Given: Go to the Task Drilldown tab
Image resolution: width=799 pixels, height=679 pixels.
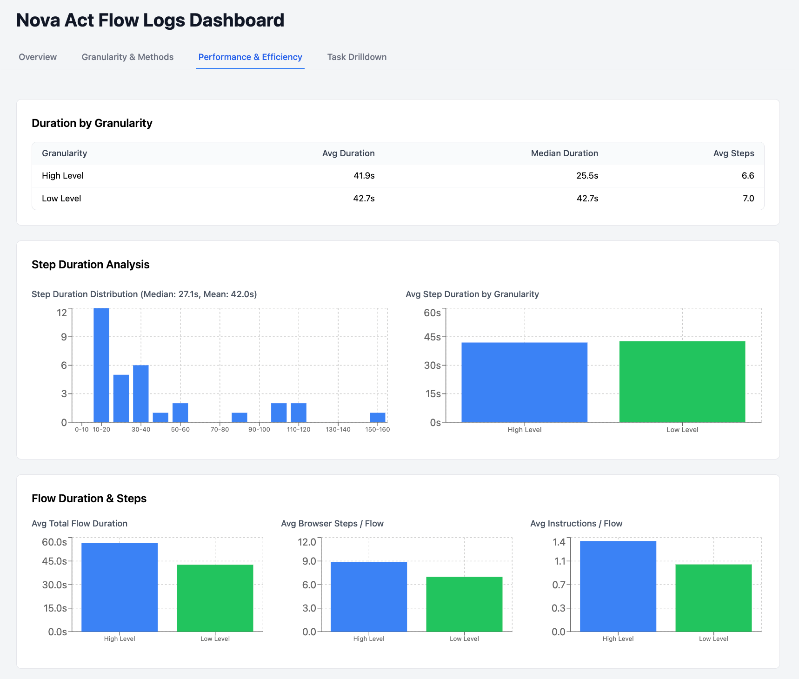Looking at the screenshot, I should click(x=357, y=57).
